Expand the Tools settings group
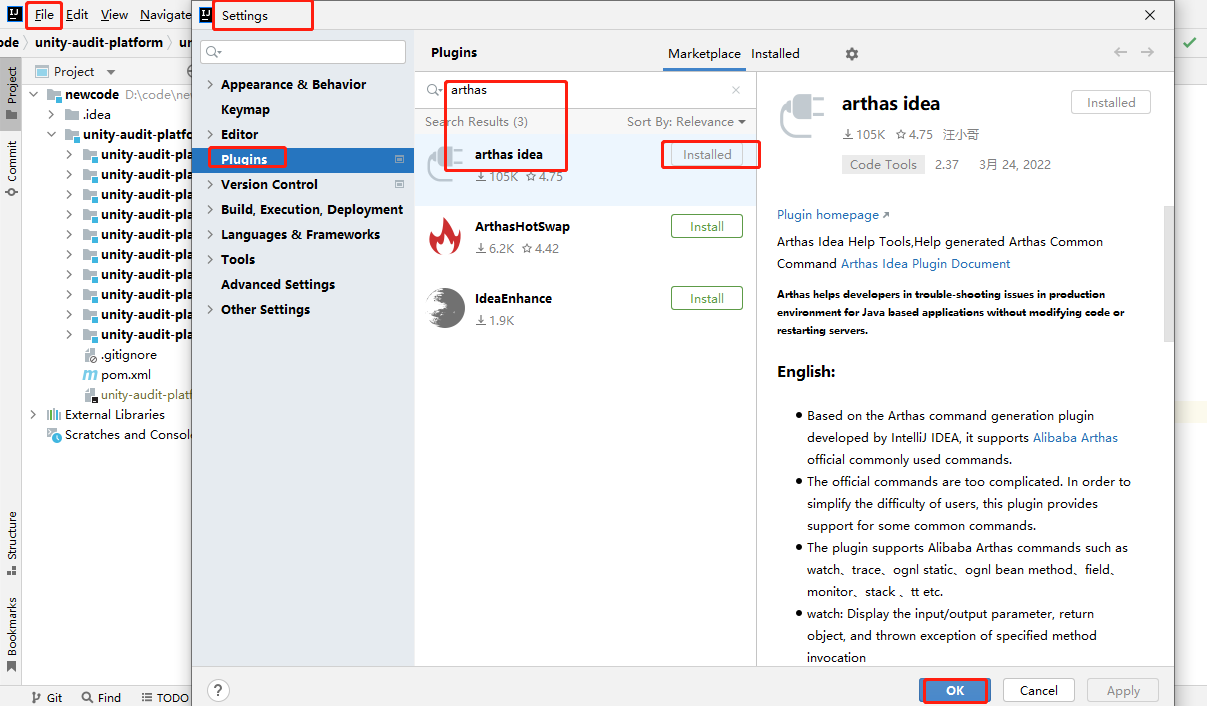Screen dimensions: 1207x706 click(210, 260)
